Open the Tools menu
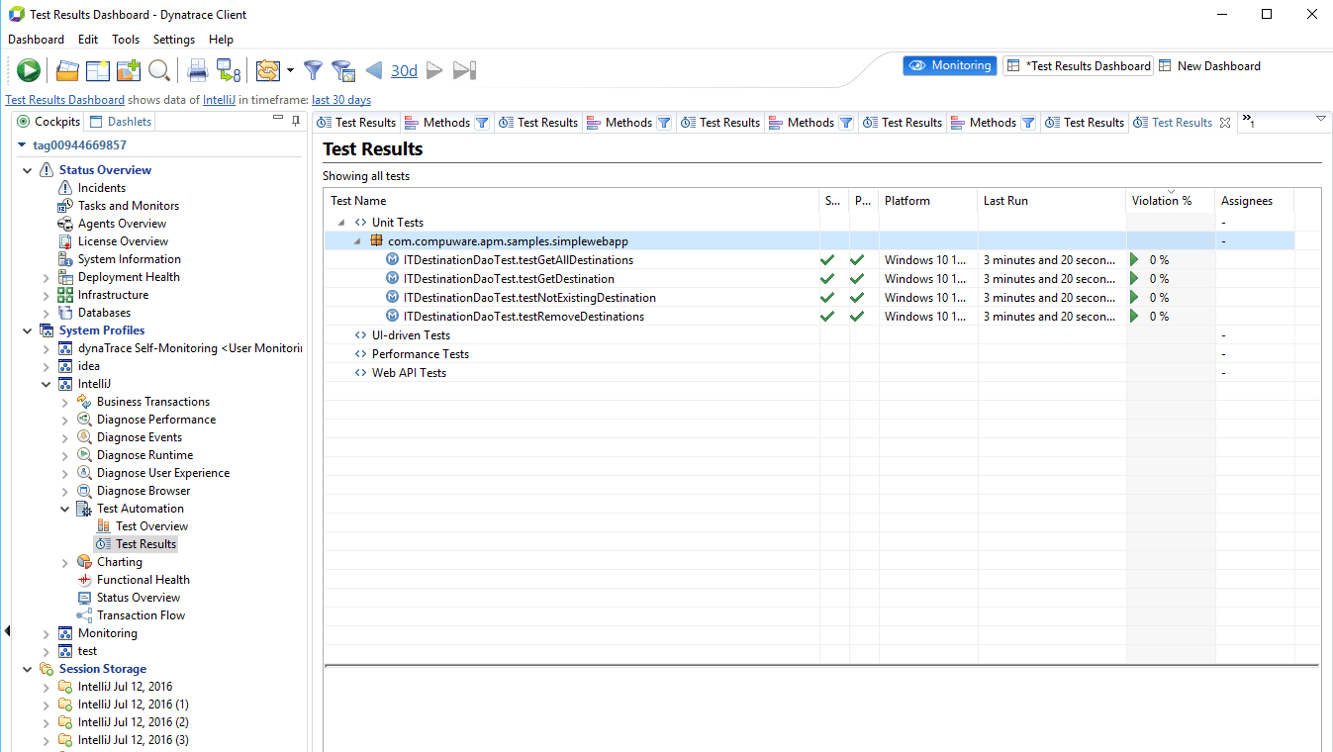This screenshot has width=1333, height=752. [126, 39]
